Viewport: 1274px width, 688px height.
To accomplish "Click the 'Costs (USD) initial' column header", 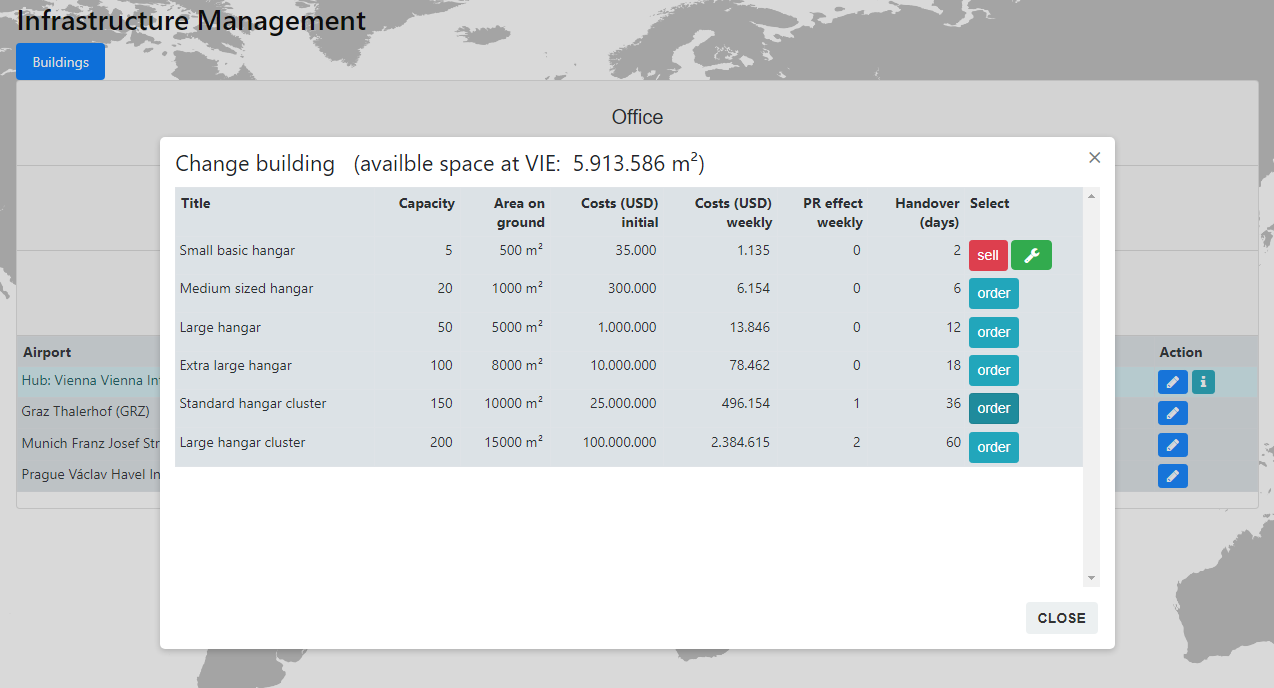I will [x=619, y=213].
